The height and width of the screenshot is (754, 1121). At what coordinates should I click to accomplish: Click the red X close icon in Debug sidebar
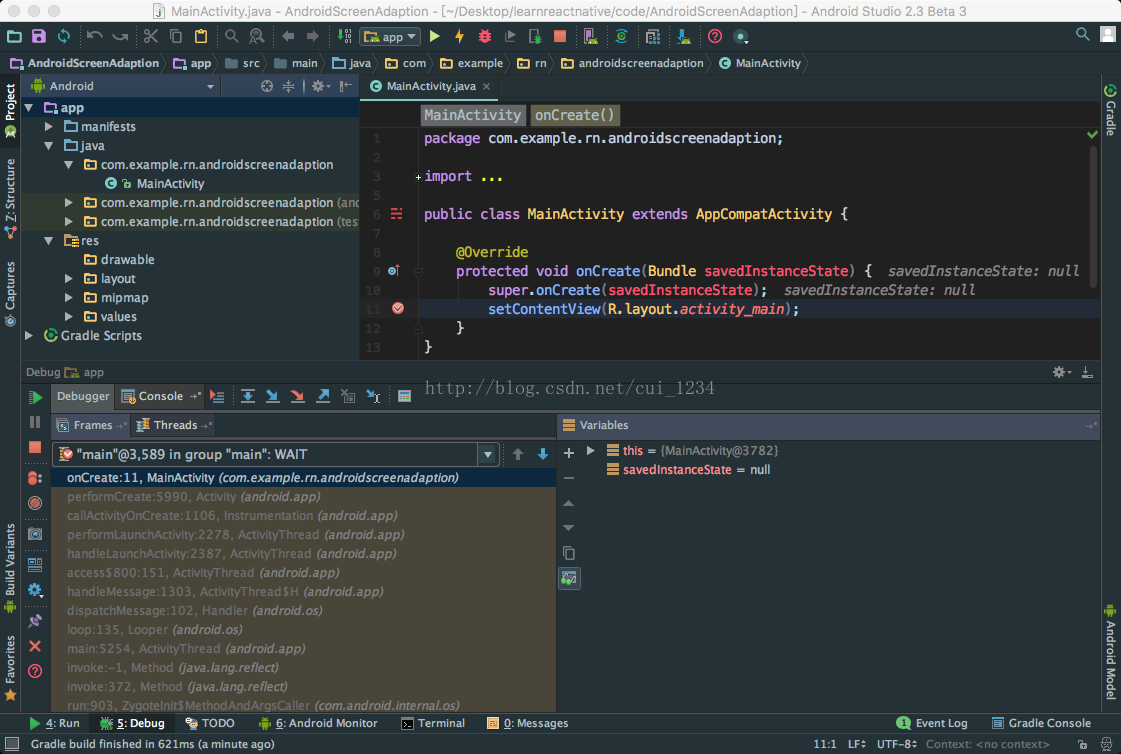[x=34, y=646]
